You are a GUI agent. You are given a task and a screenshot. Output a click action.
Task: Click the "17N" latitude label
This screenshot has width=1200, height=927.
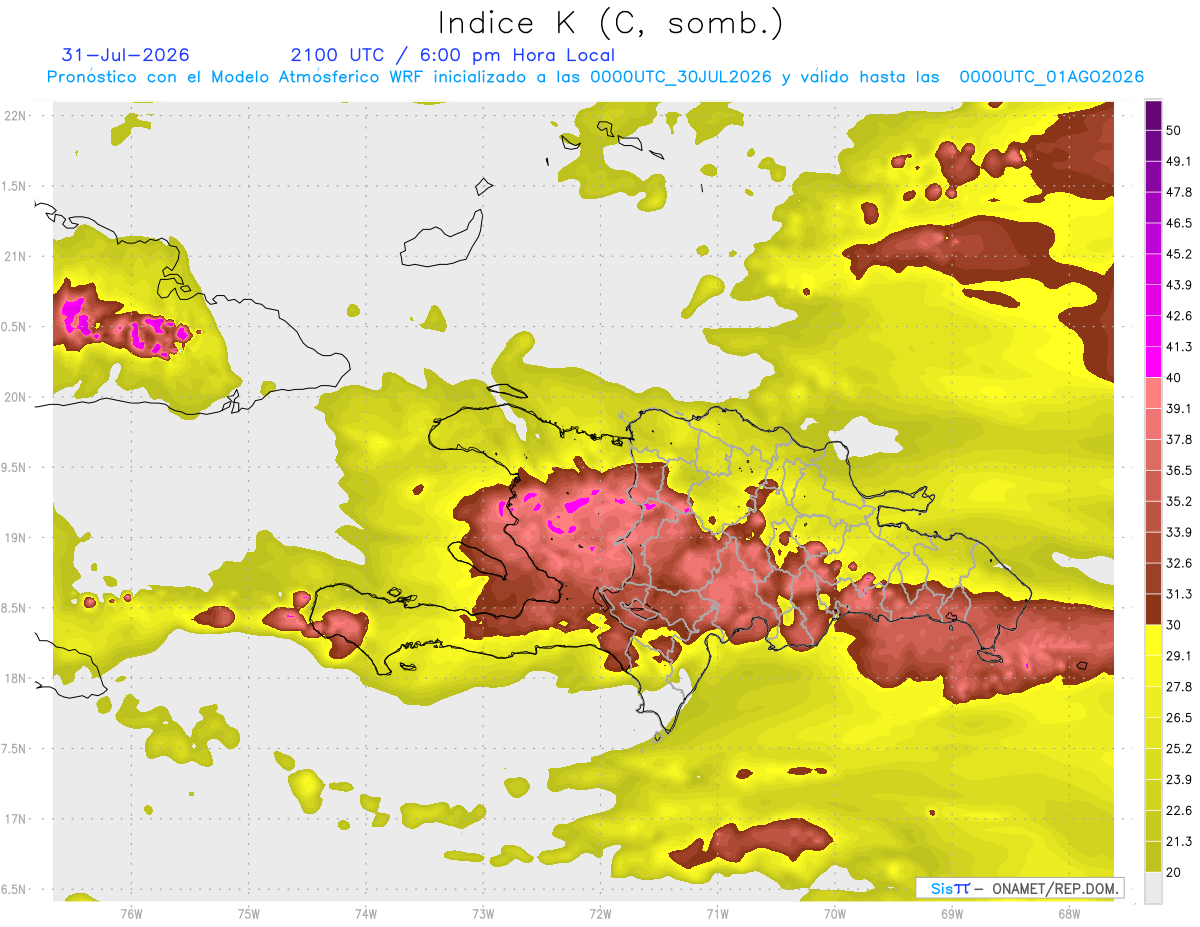coord(15,819)
